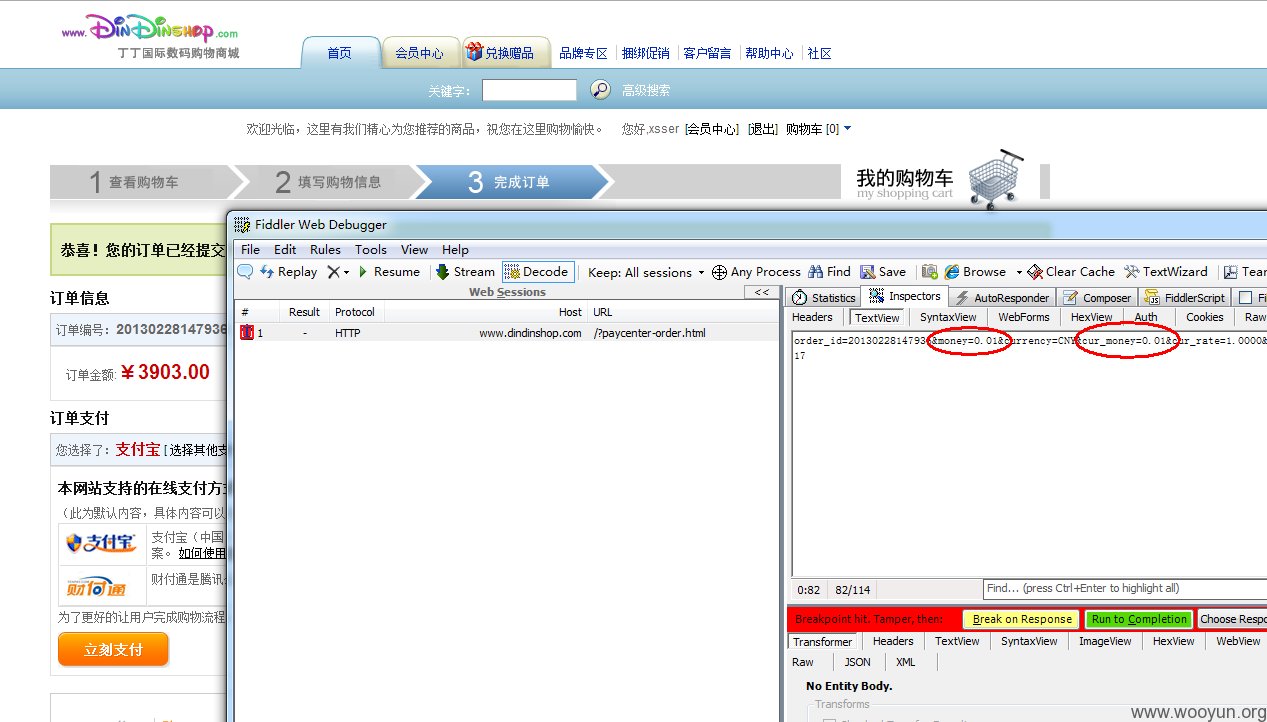Open the Fiddler Tools menu

click(370, 250)
